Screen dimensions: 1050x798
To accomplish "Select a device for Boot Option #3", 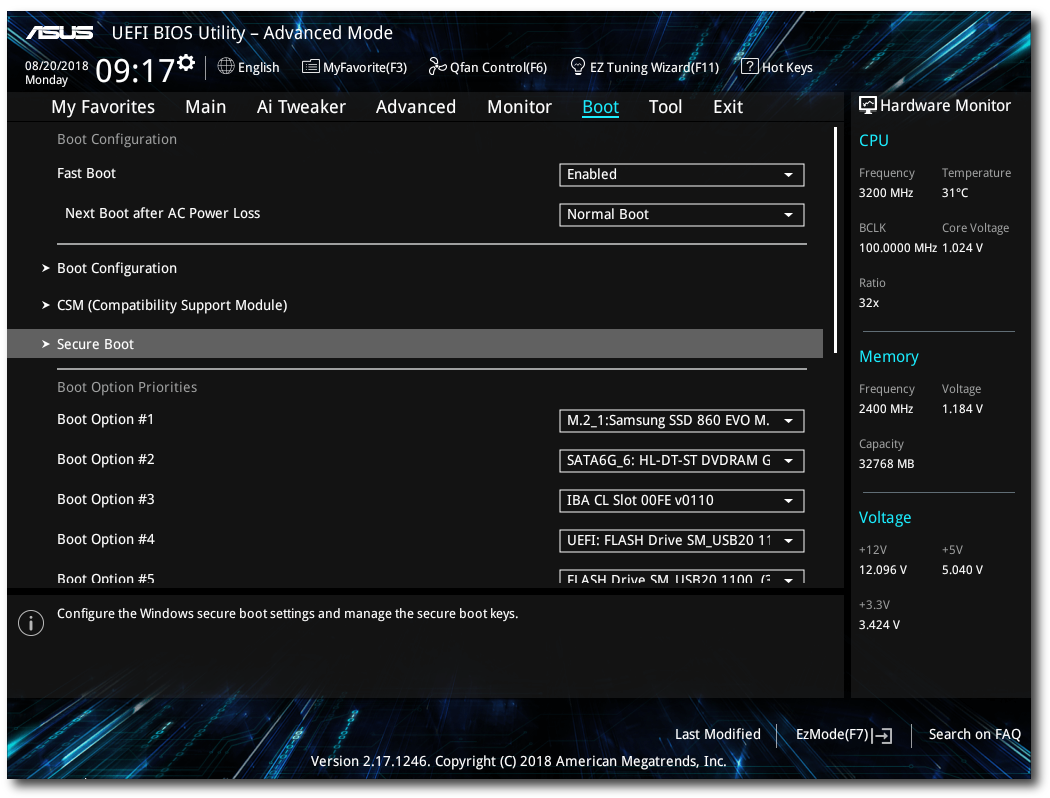I will pyautogui.click(x=681, y=500).
